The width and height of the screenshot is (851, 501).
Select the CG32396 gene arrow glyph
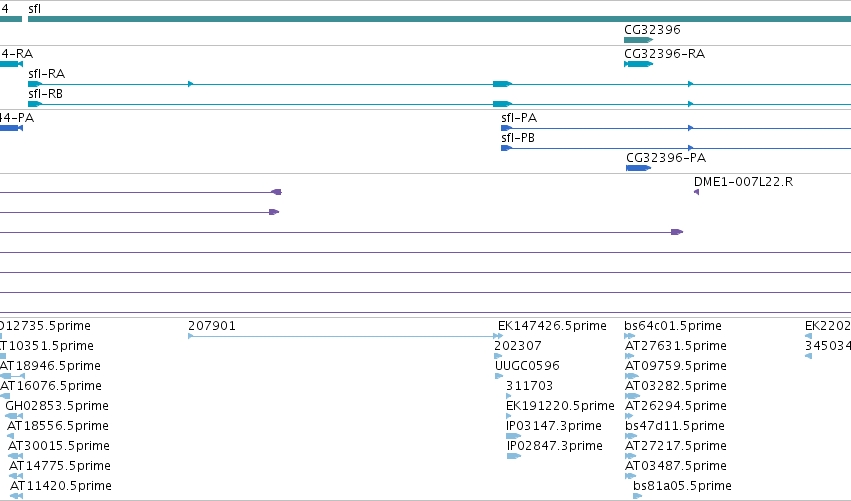[638, 40]
